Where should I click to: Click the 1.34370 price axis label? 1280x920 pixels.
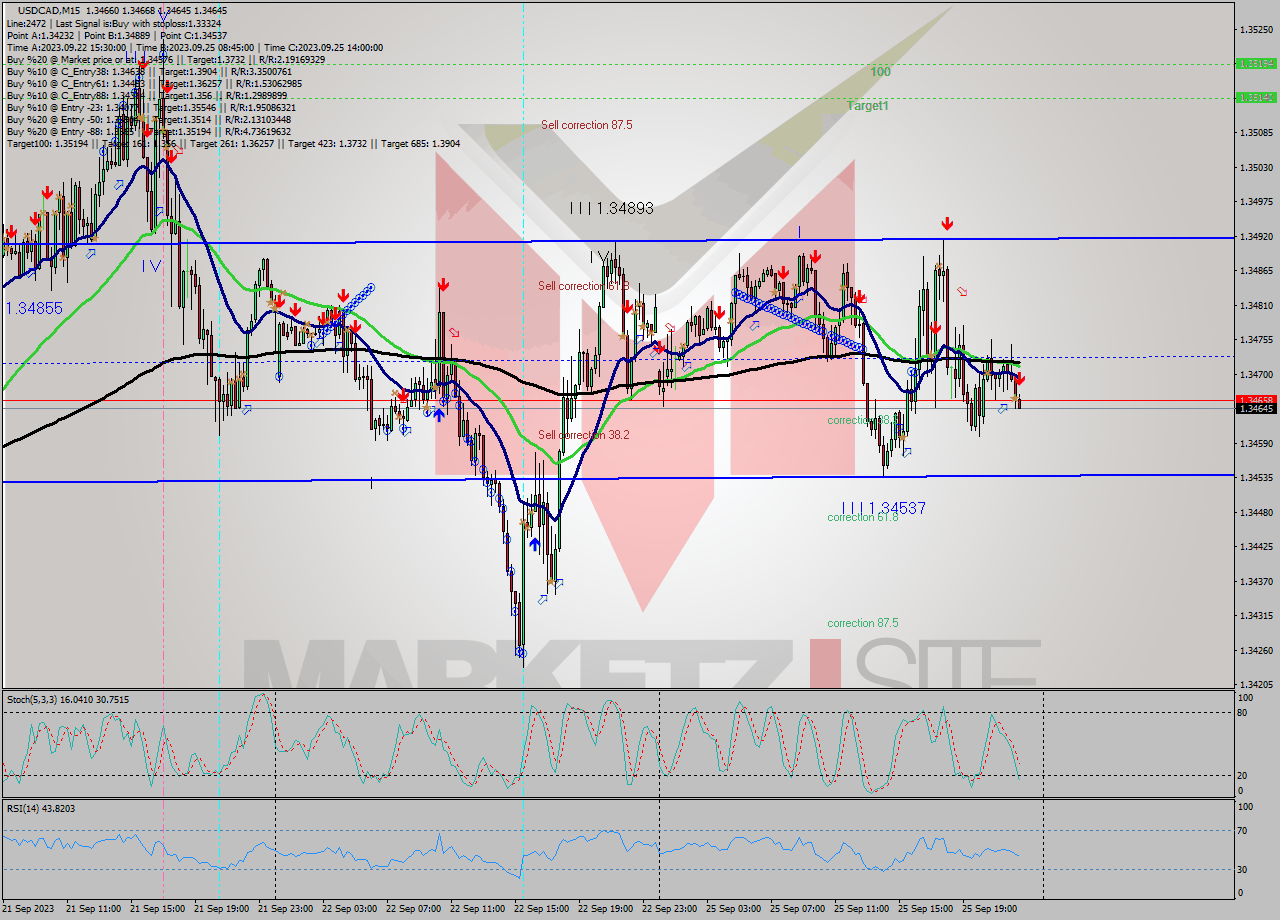(1255, 581)
